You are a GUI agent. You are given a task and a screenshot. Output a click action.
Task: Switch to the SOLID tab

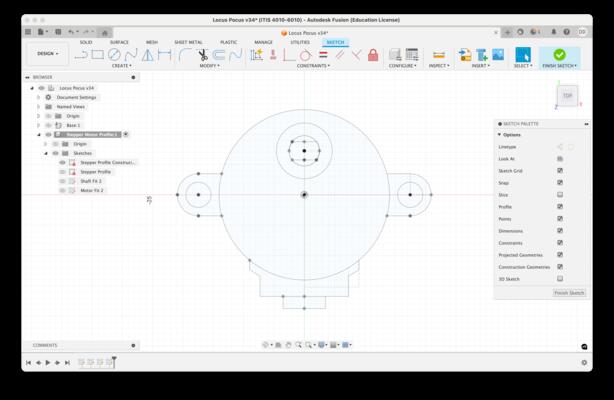(86, 42)
